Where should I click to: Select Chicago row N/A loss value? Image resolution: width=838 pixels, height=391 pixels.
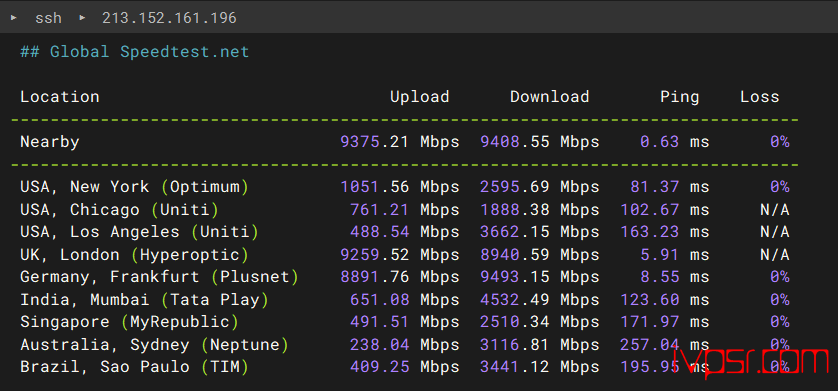pos(775,209)
